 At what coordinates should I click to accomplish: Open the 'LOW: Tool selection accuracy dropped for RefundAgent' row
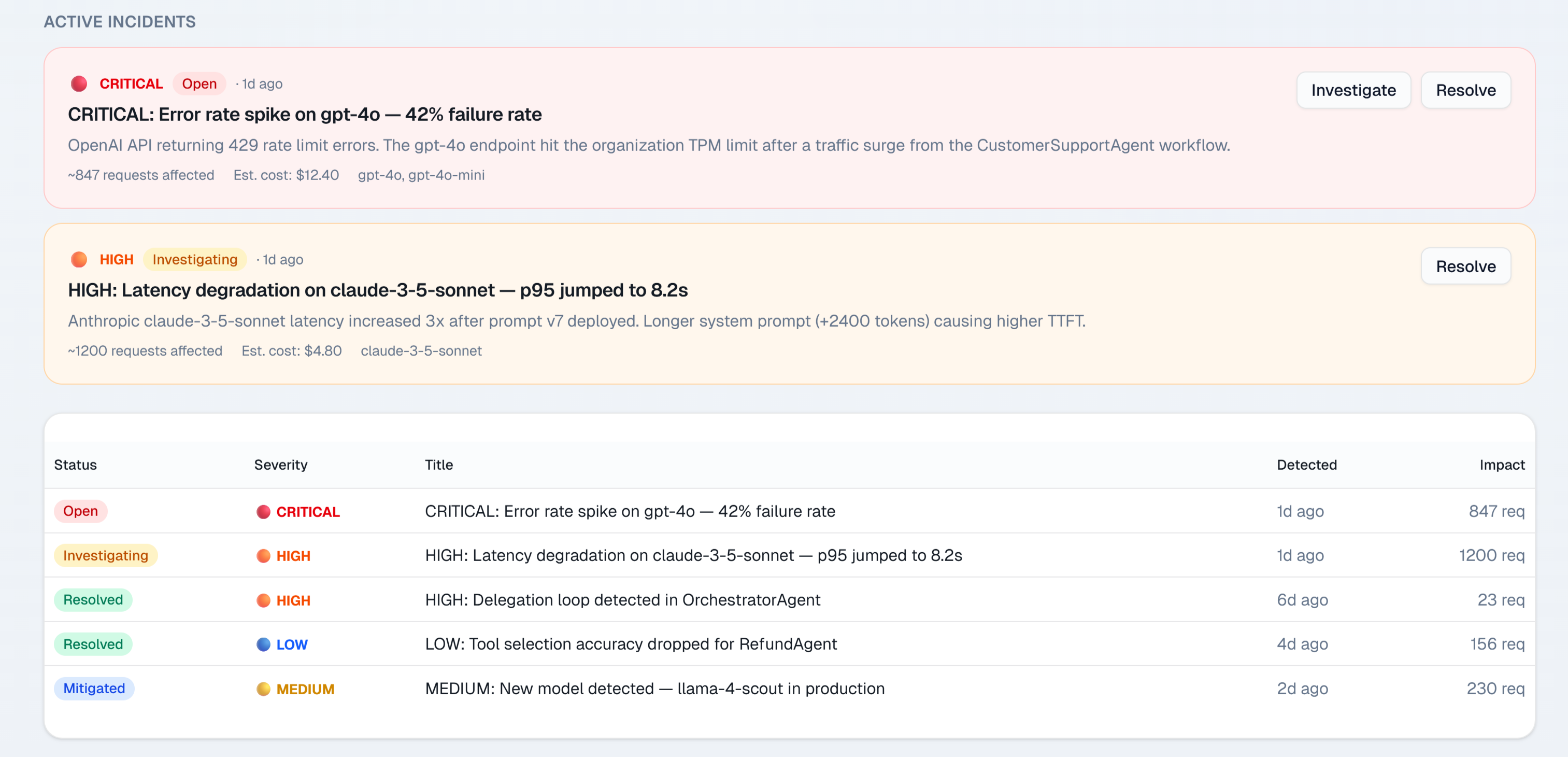pyautogui.click(x=630, y=644)
